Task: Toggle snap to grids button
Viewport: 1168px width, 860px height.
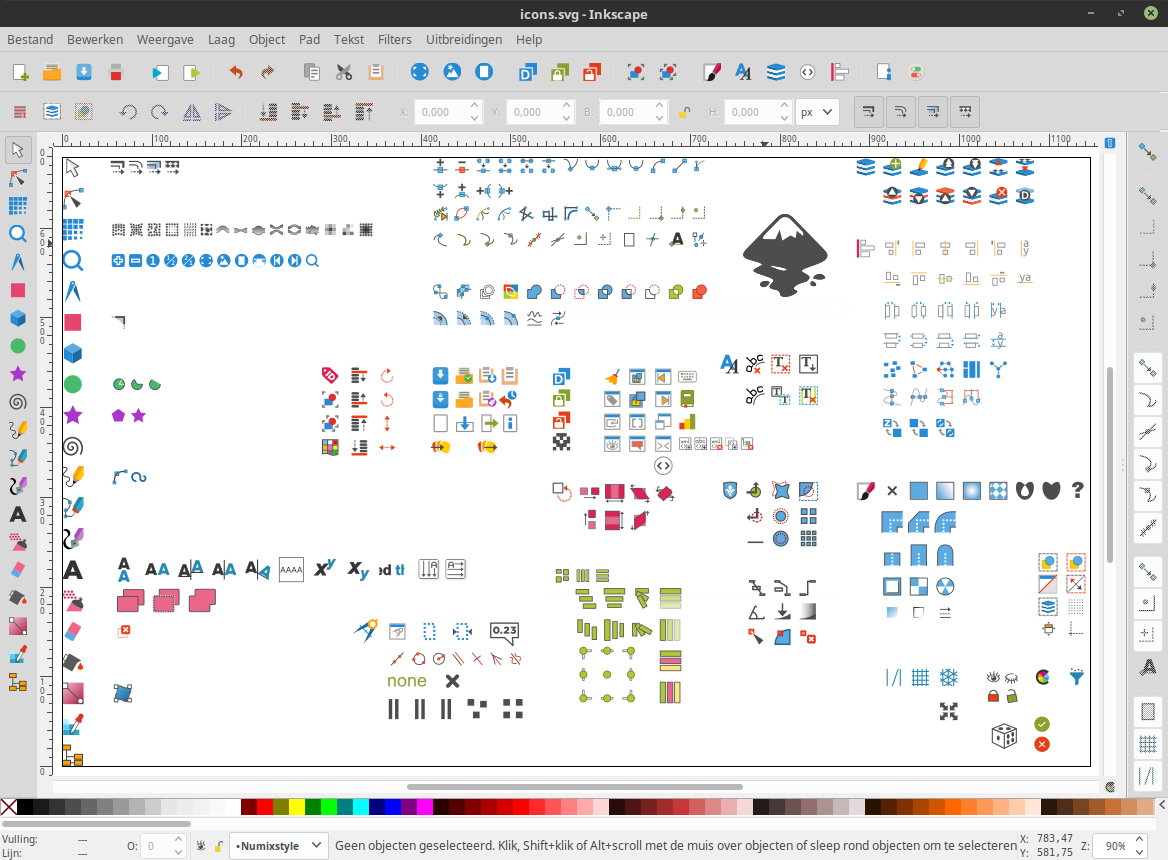Action: point(1148,743)
